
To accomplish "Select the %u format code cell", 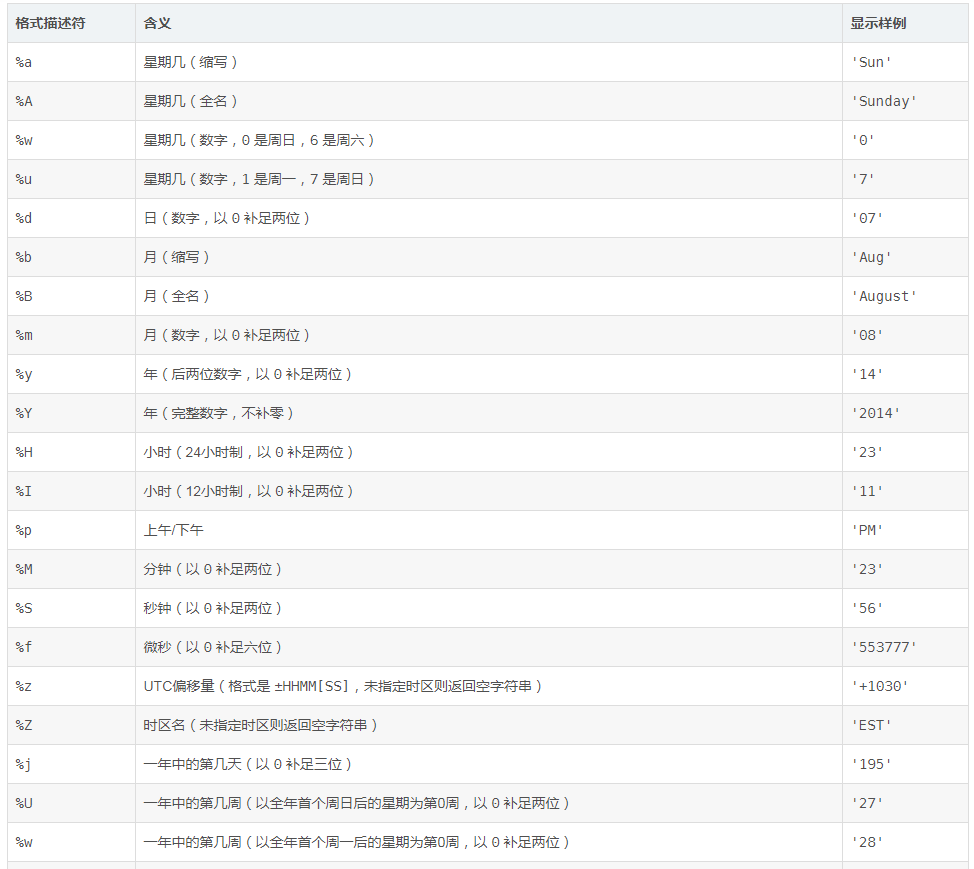I will [24, 179].
